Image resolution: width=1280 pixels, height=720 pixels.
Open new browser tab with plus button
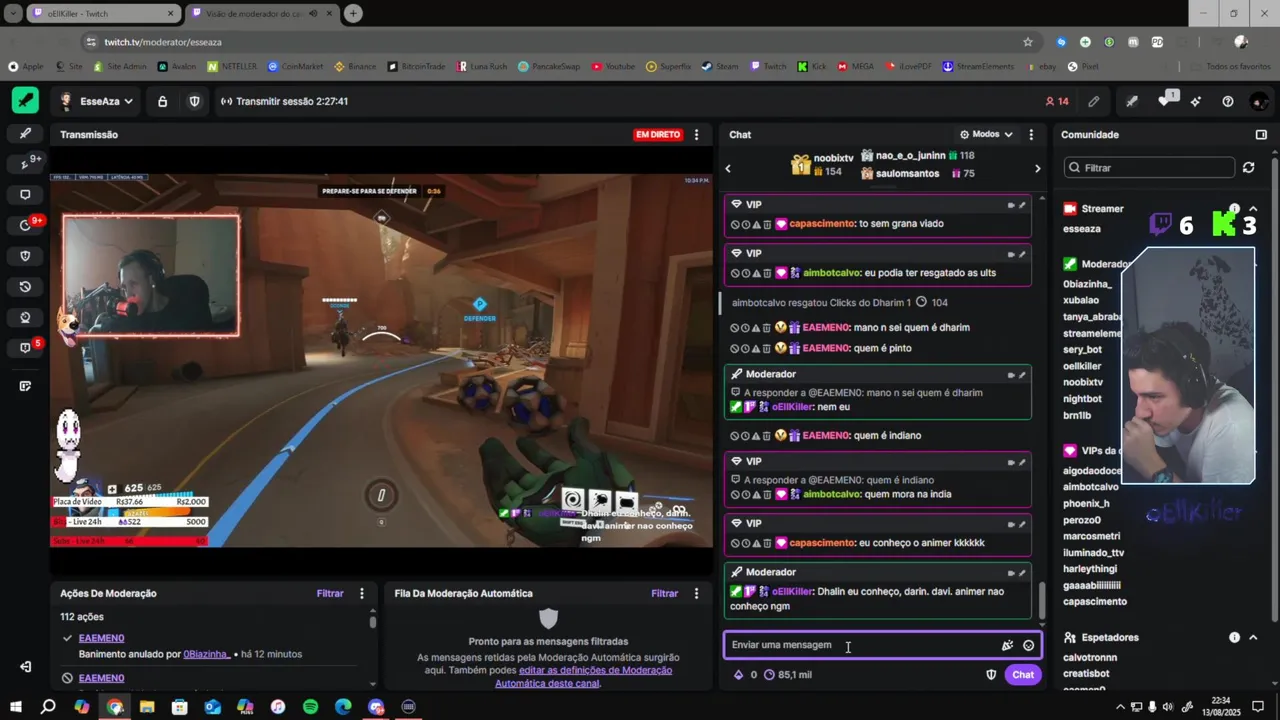tap(353, 14)
